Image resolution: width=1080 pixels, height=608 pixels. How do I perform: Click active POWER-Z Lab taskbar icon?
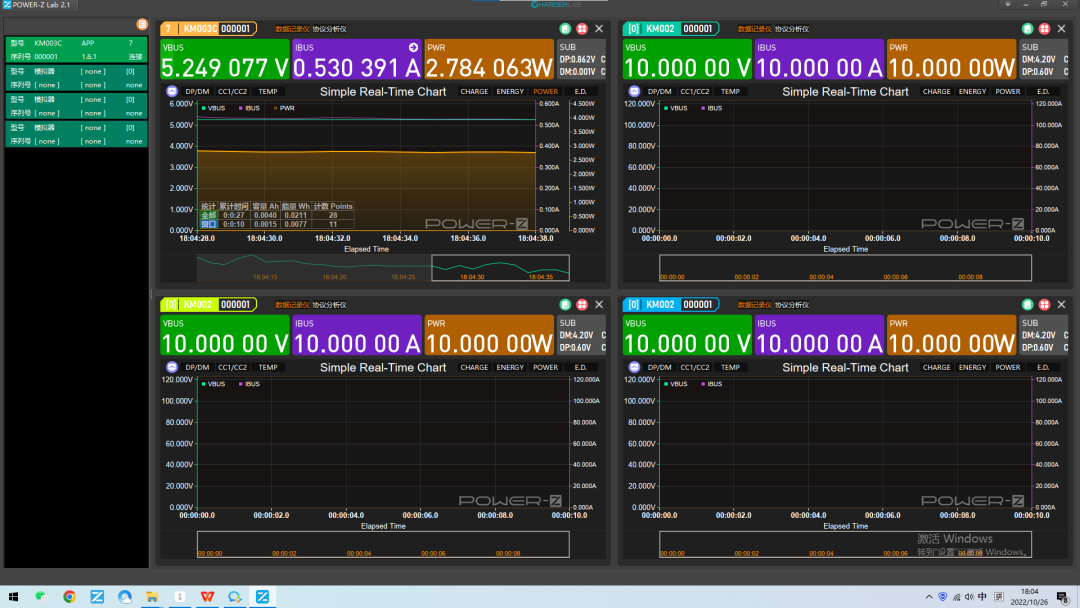click(x=262, y=597)
